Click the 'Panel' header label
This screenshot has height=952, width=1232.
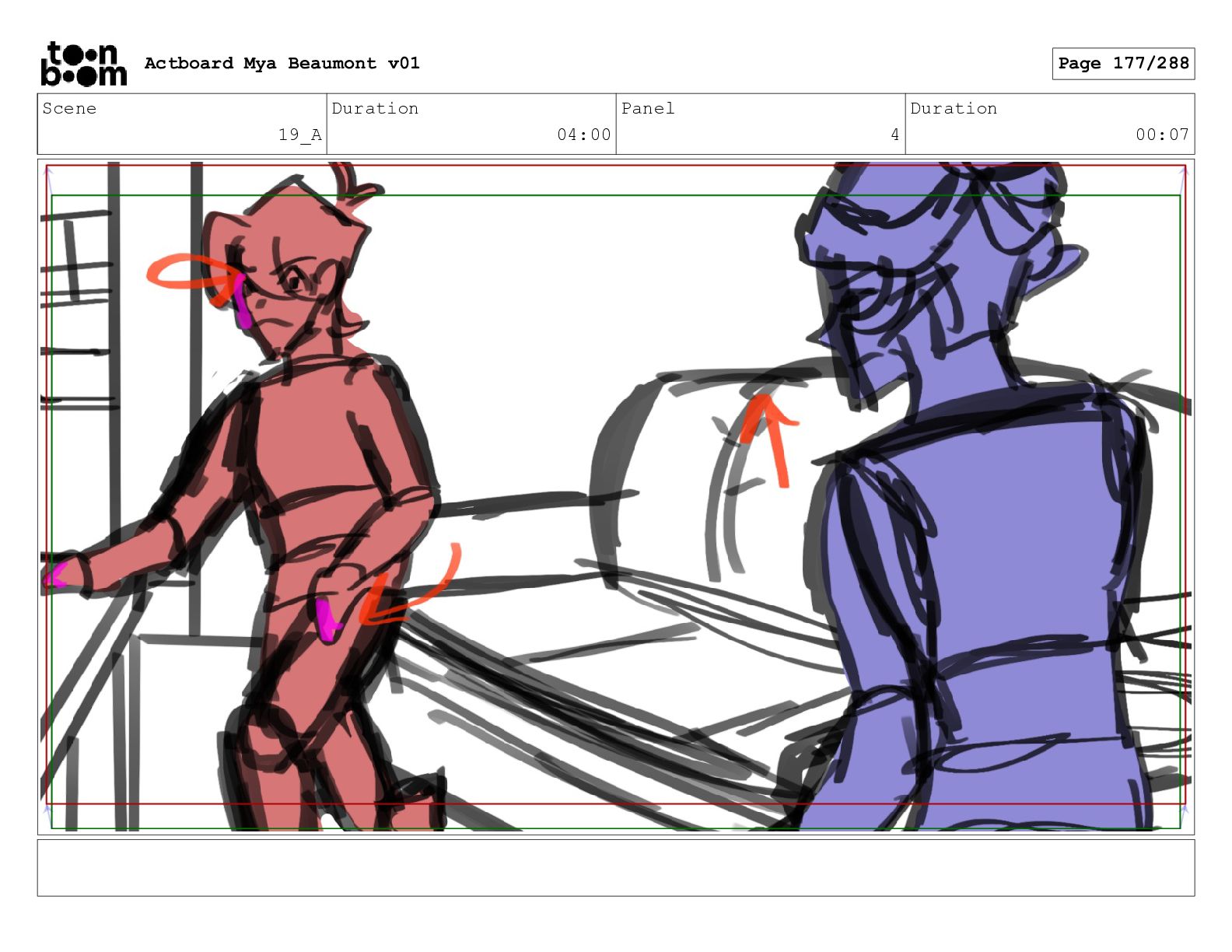pyautogui.click(x=647, y=108)
